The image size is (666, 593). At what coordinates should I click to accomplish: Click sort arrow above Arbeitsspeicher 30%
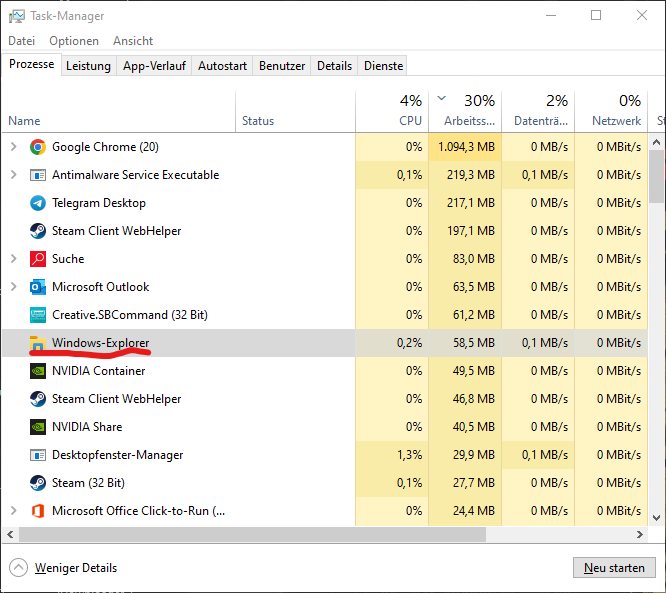442,98
